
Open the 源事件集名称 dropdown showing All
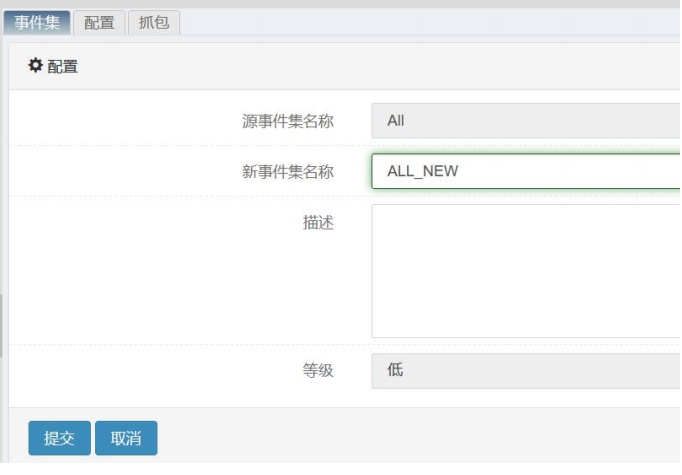pos(526,120)
